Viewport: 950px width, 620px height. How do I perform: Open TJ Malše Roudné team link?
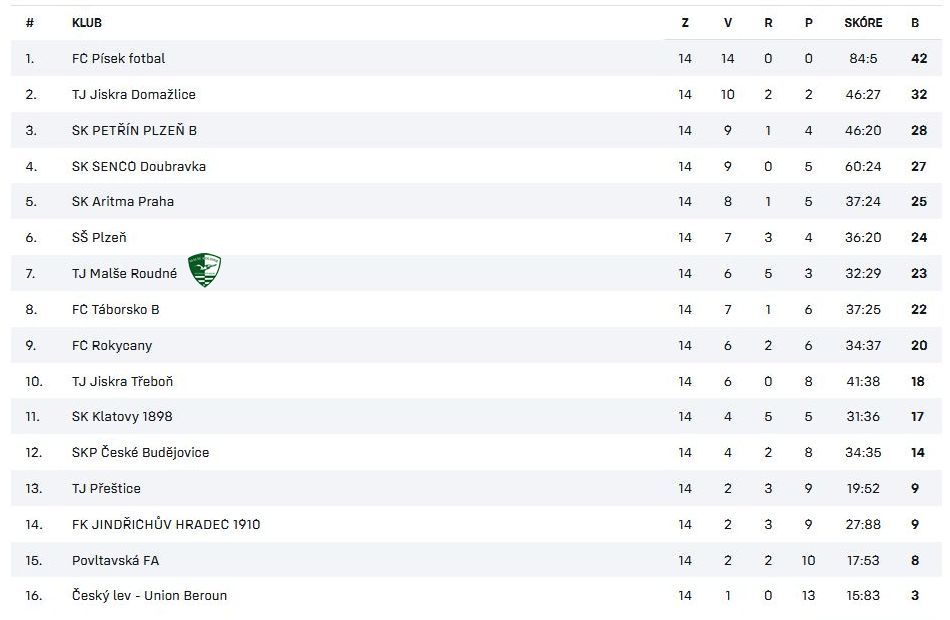click(124, 274)
